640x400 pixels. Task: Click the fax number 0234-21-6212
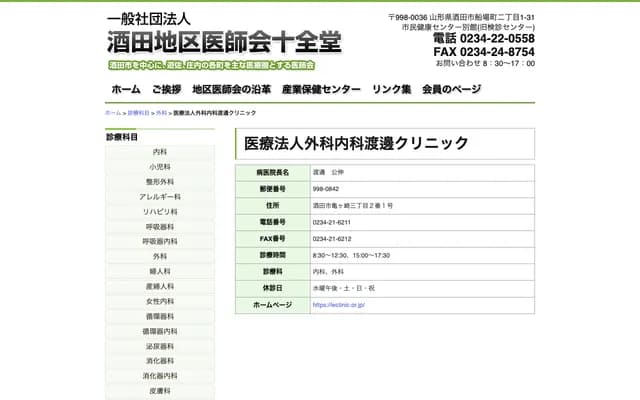332,239
